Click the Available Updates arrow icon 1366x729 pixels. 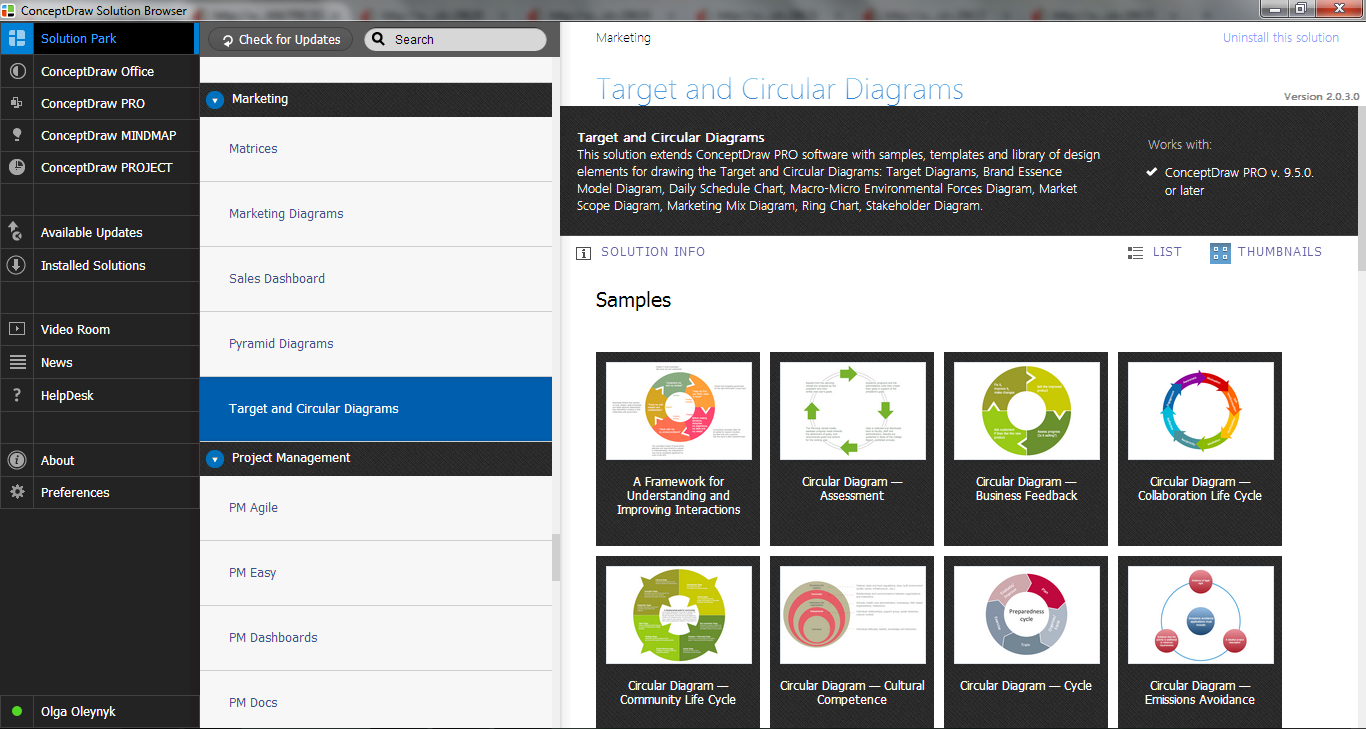pyautogui.click(x=17, y=232)
